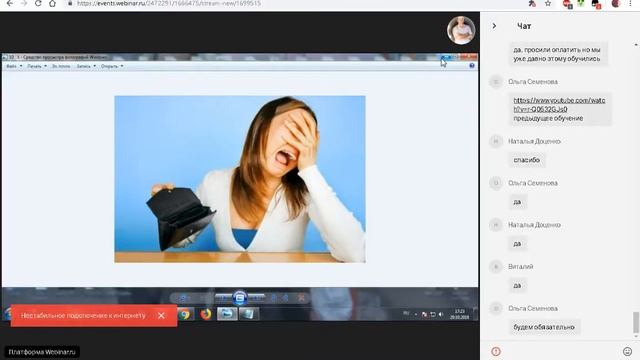Switch to Photo Viewer taskbar button
This screenshot has width=640, height=360.
pyautogui.click(x=249, y=314)
